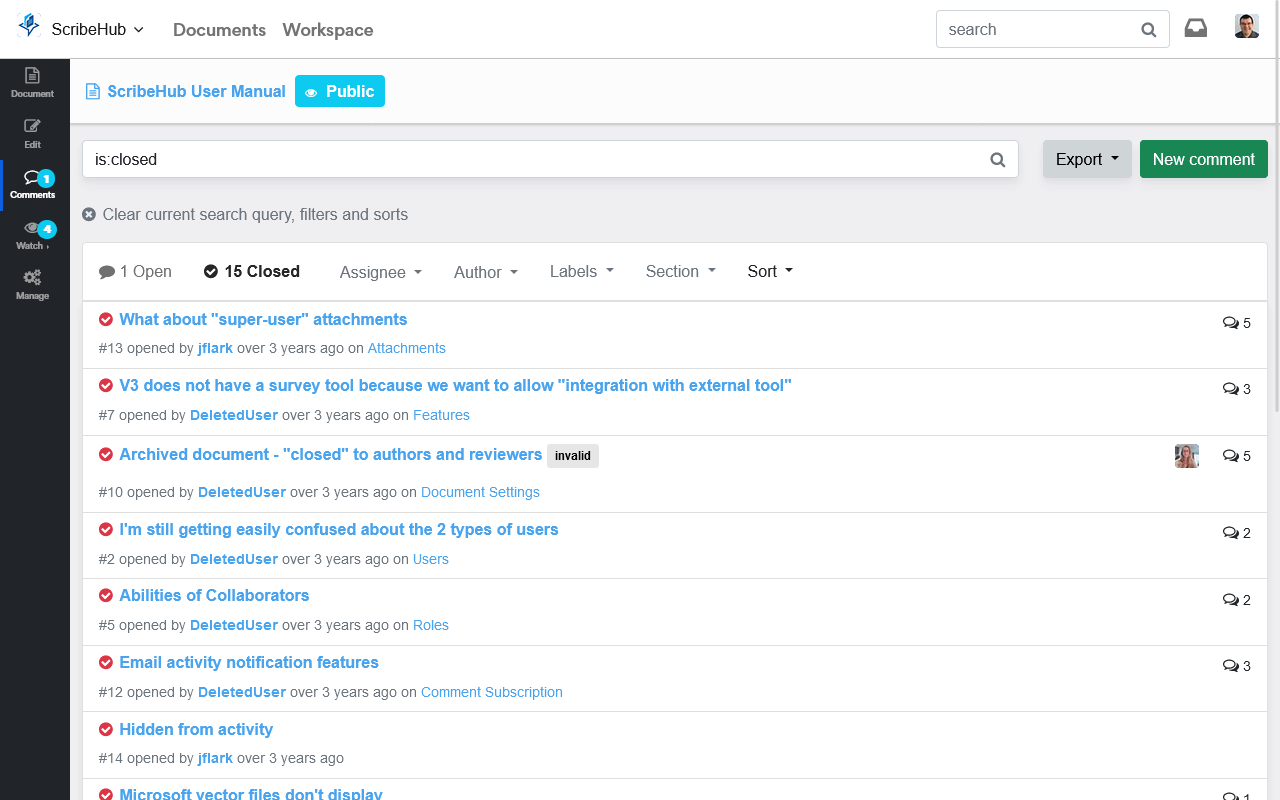Open the ScribeHub User Manual link
The width and height of the screenshot is (1280, 800).
(x=196, y=91)
